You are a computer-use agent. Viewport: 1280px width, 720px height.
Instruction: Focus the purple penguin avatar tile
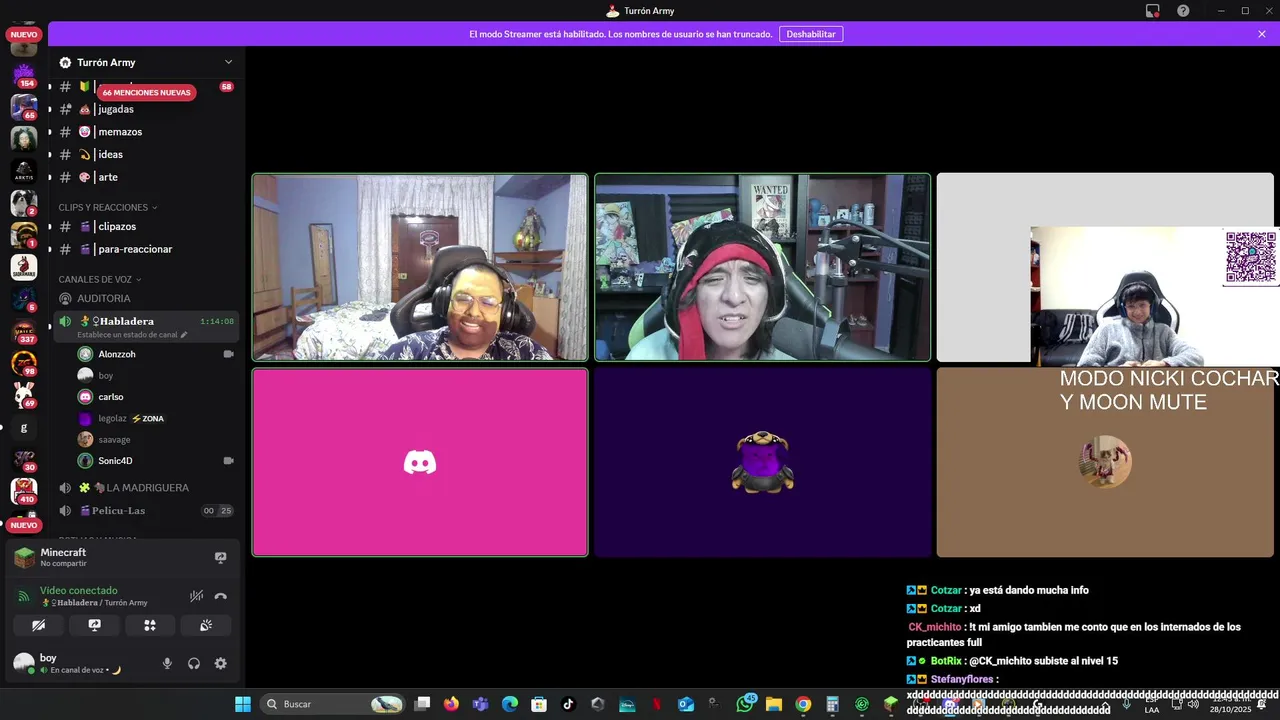pyautogui.click(x=762, y=462)
